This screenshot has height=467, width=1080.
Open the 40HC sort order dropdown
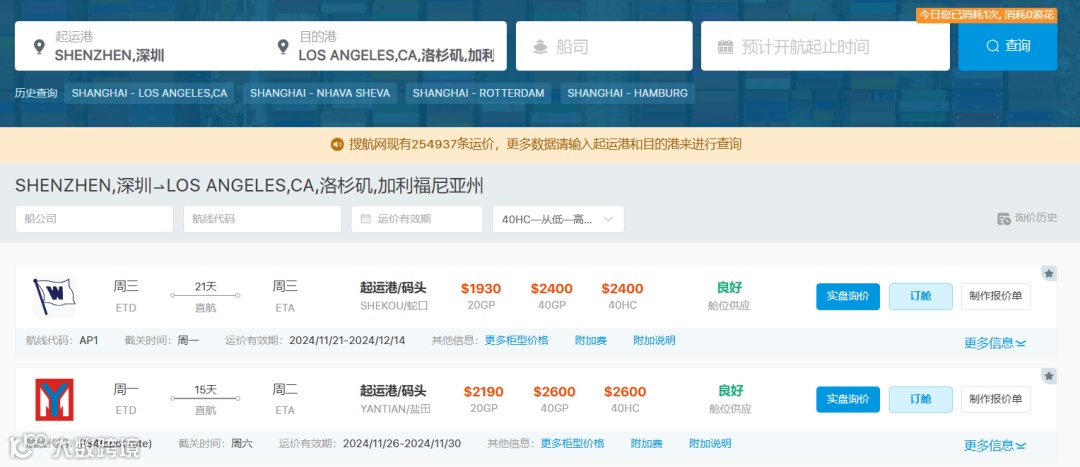pyautogui.click(x=558, y=219)
